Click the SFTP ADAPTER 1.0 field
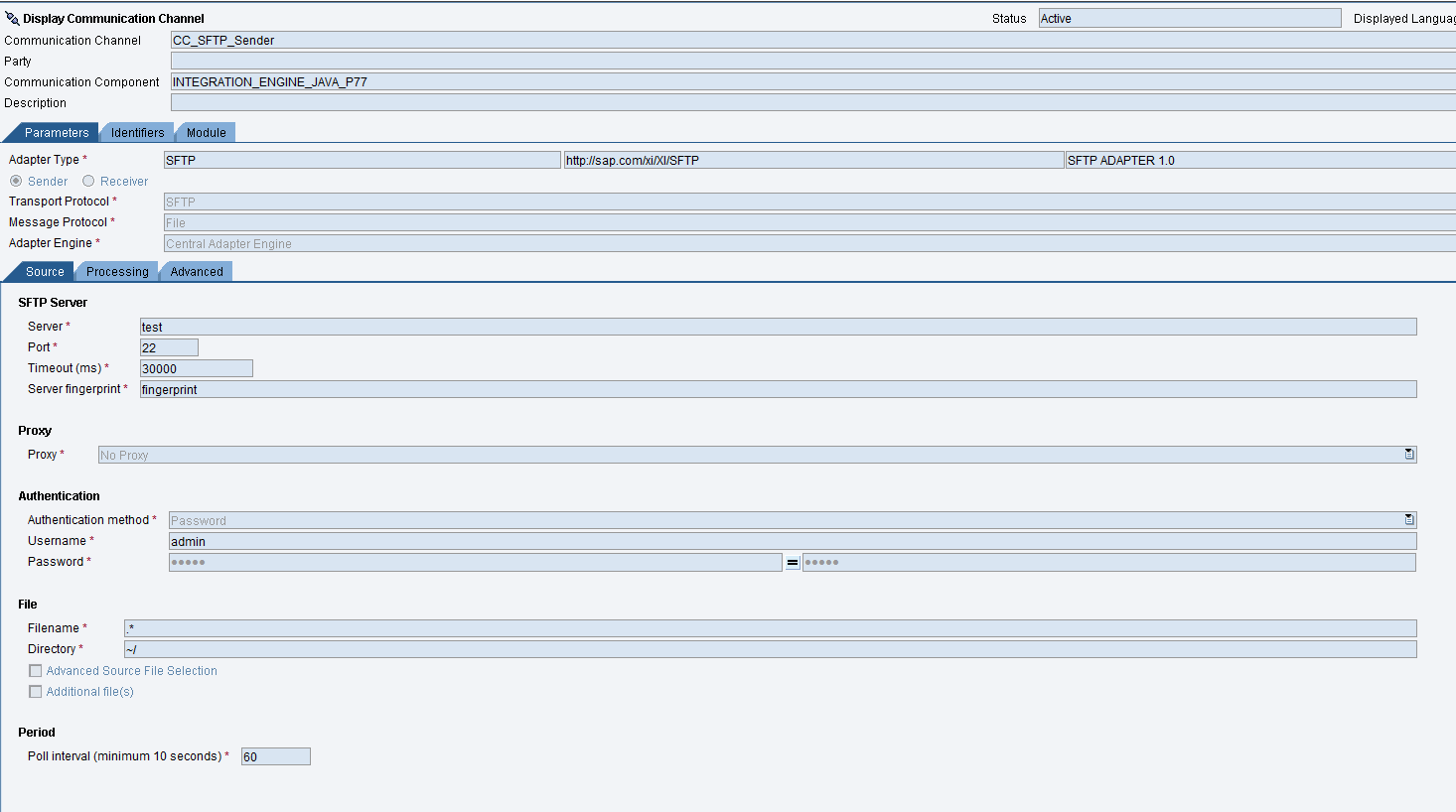Screen dimensions: 1456x812 (x=1260, y=160)
